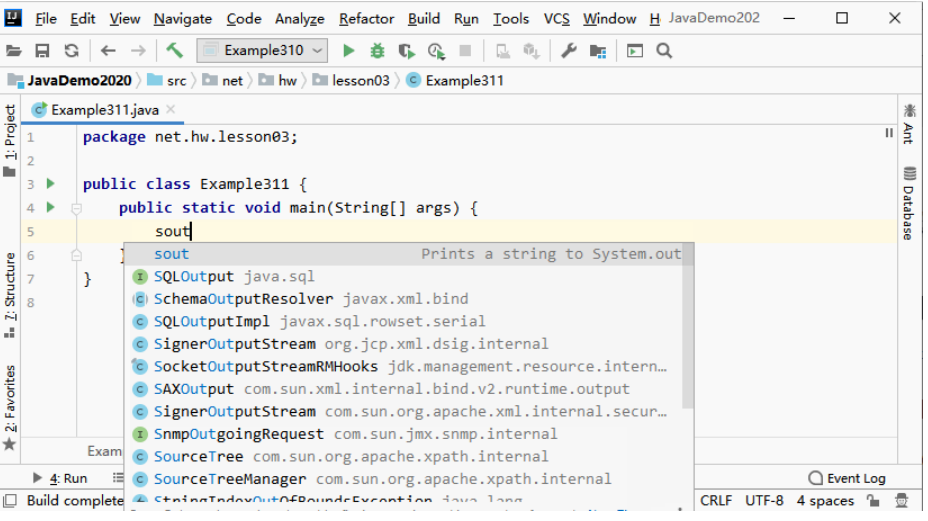The image size is (928, 521).
Task: Collapse the main method fold marker
Action: pyautogui.click(x=76, y=208)
